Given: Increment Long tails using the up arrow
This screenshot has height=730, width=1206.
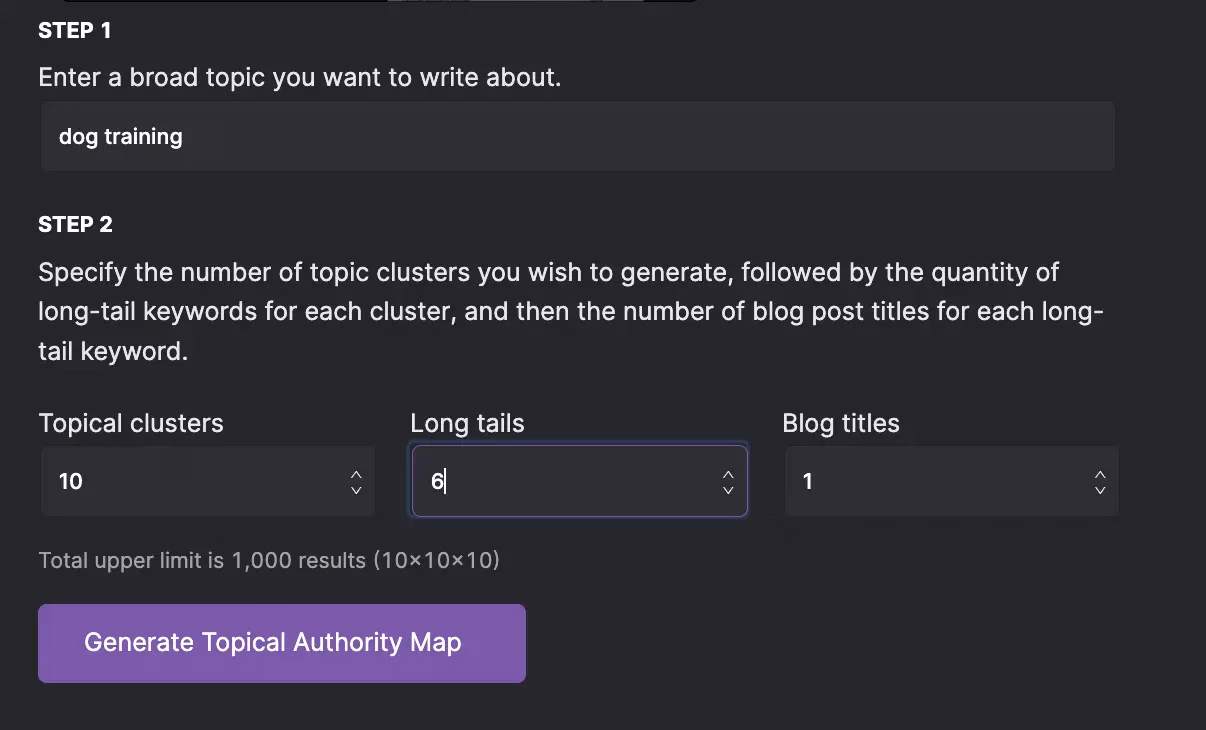Looking at the screenshot, I should tap(728, 474).
